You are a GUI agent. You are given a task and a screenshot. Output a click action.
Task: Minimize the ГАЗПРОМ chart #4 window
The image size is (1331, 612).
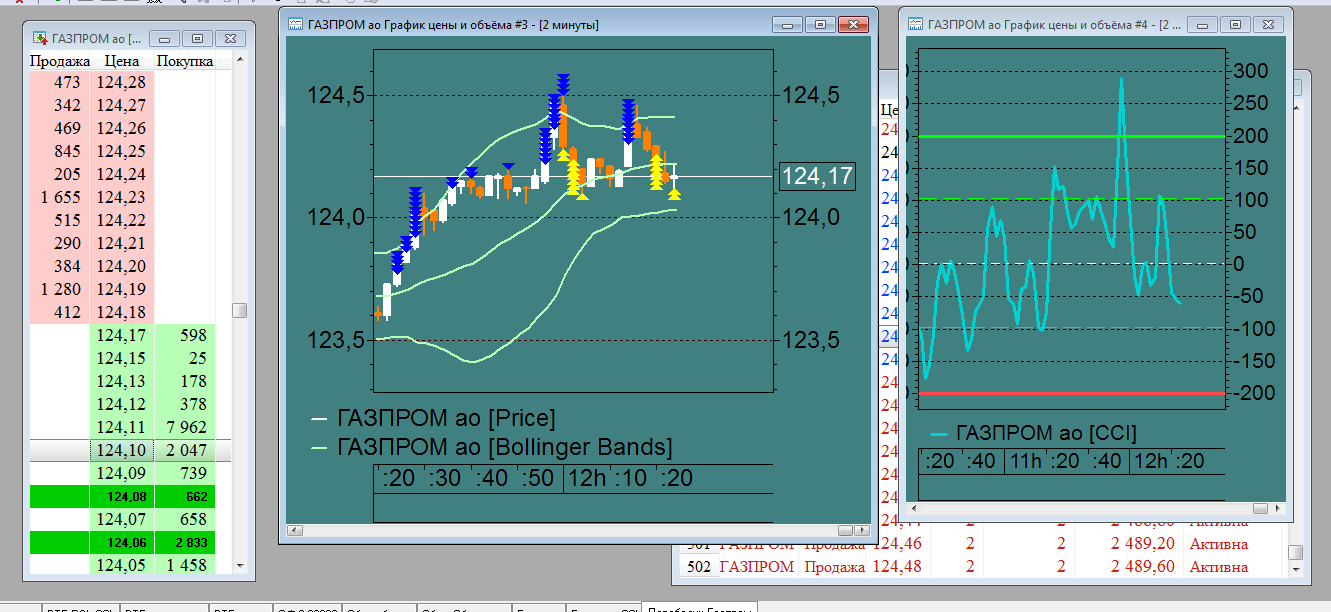coord(1205,24)
